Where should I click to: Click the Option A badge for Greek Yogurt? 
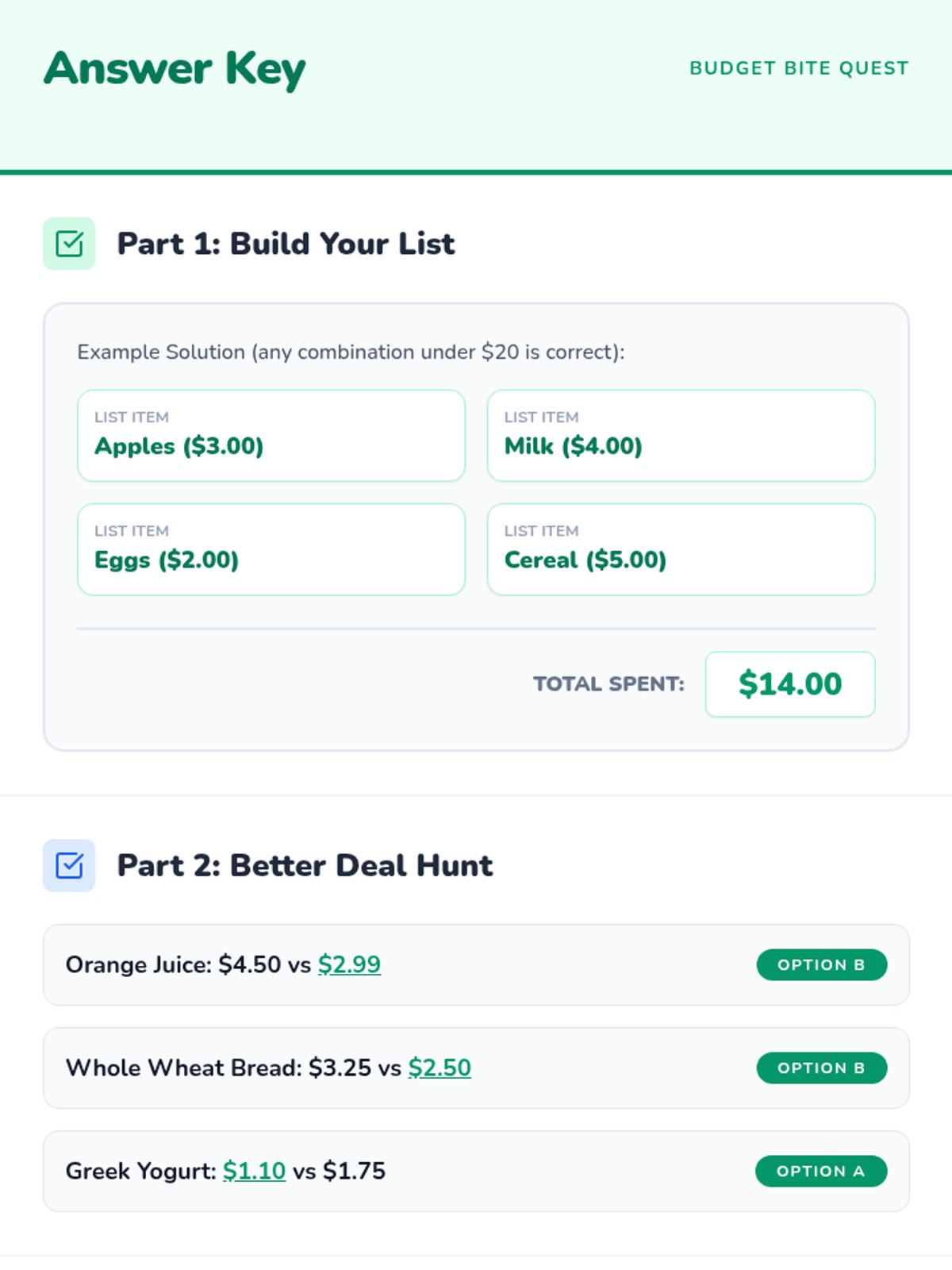coord(820,1171)
